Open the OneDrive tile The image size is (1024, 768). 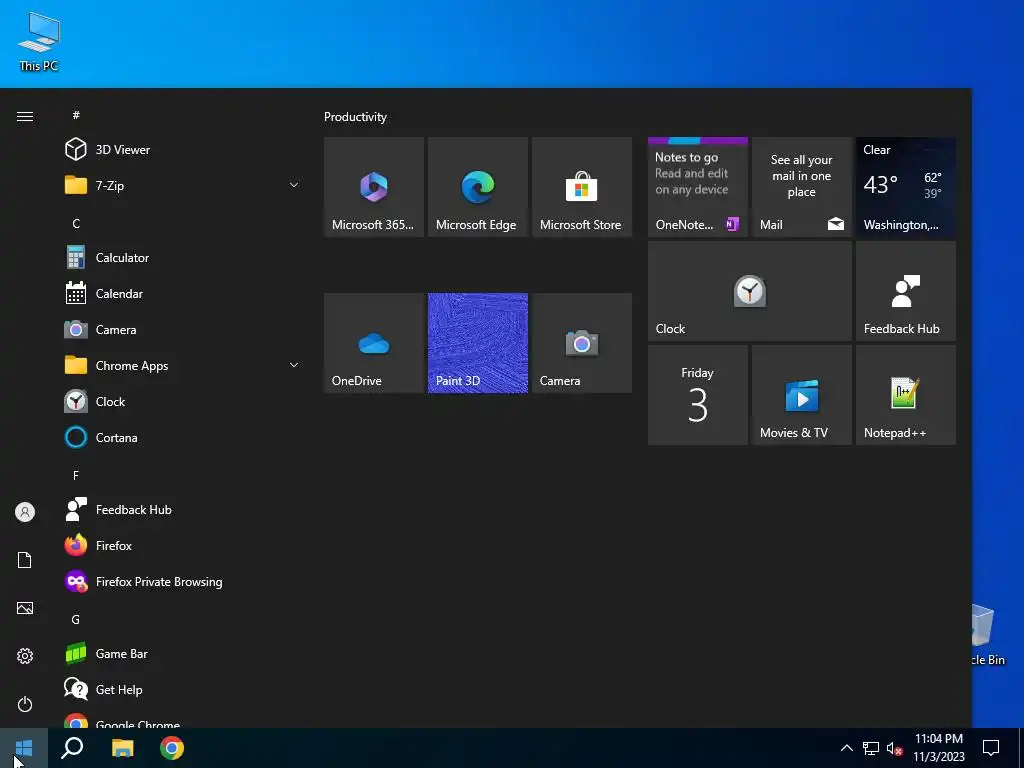point(374,343)
